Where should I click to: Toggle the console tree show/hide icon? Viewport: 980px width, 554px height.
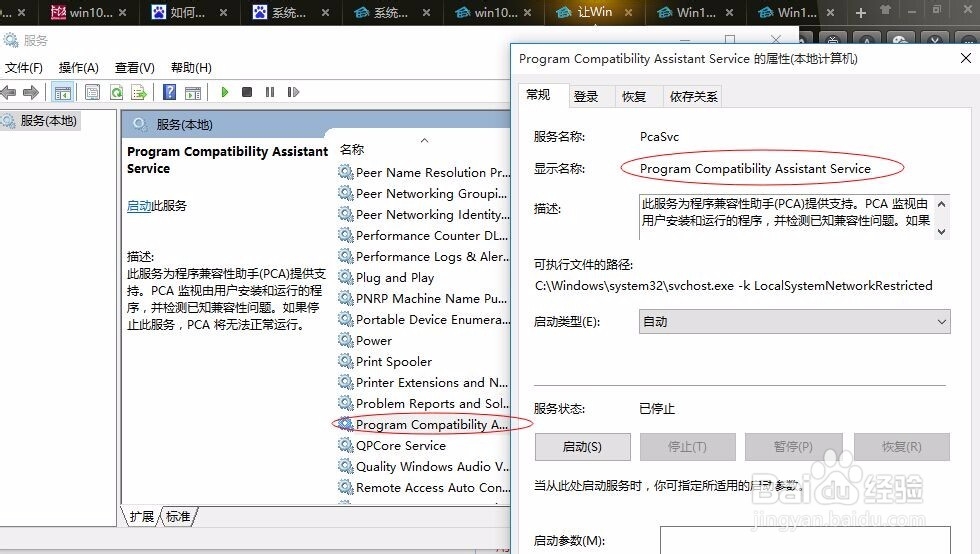62,93
